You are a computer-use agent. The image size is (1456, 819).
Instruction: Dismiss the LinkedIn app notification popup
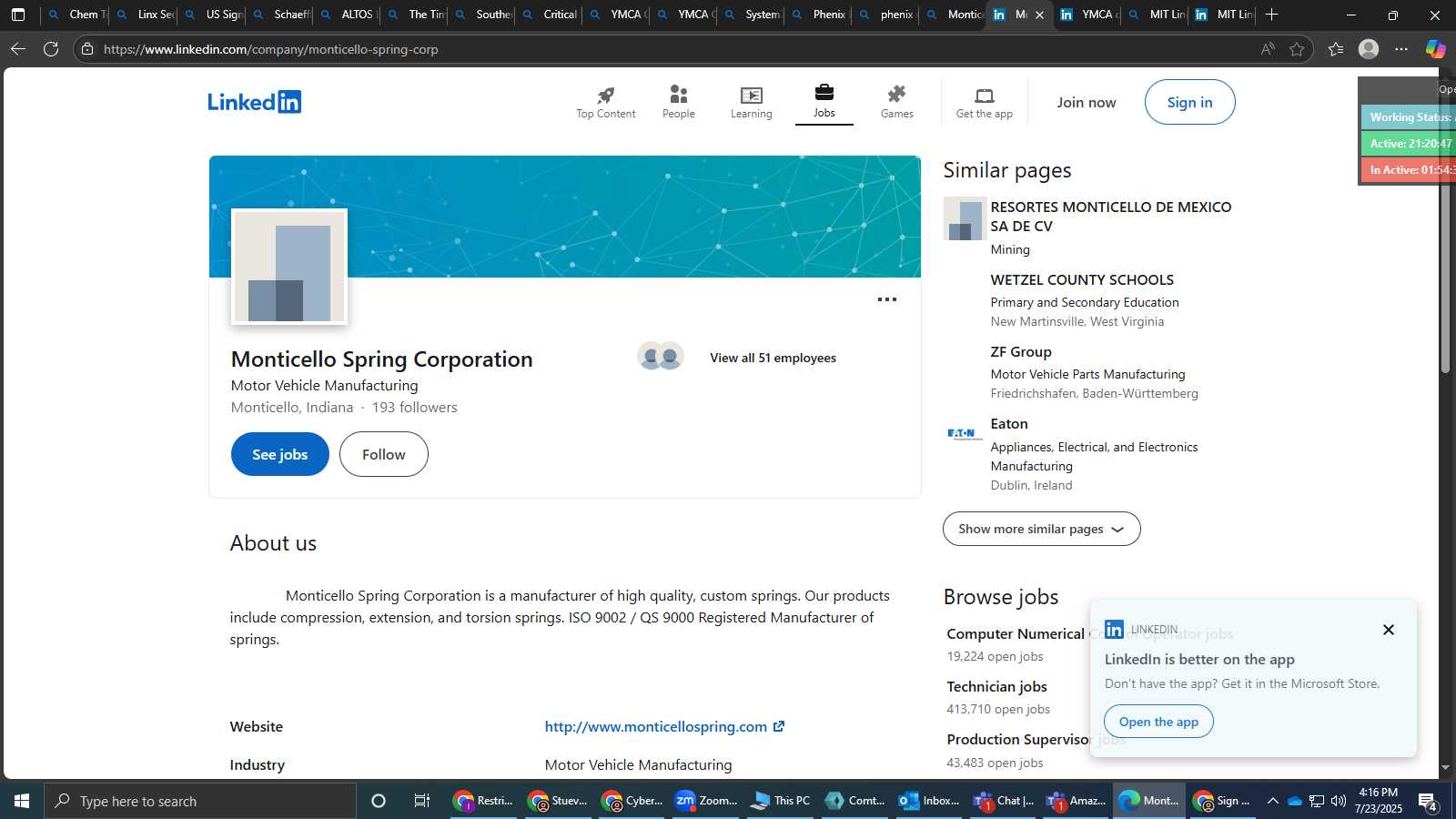coord(1388,630)
